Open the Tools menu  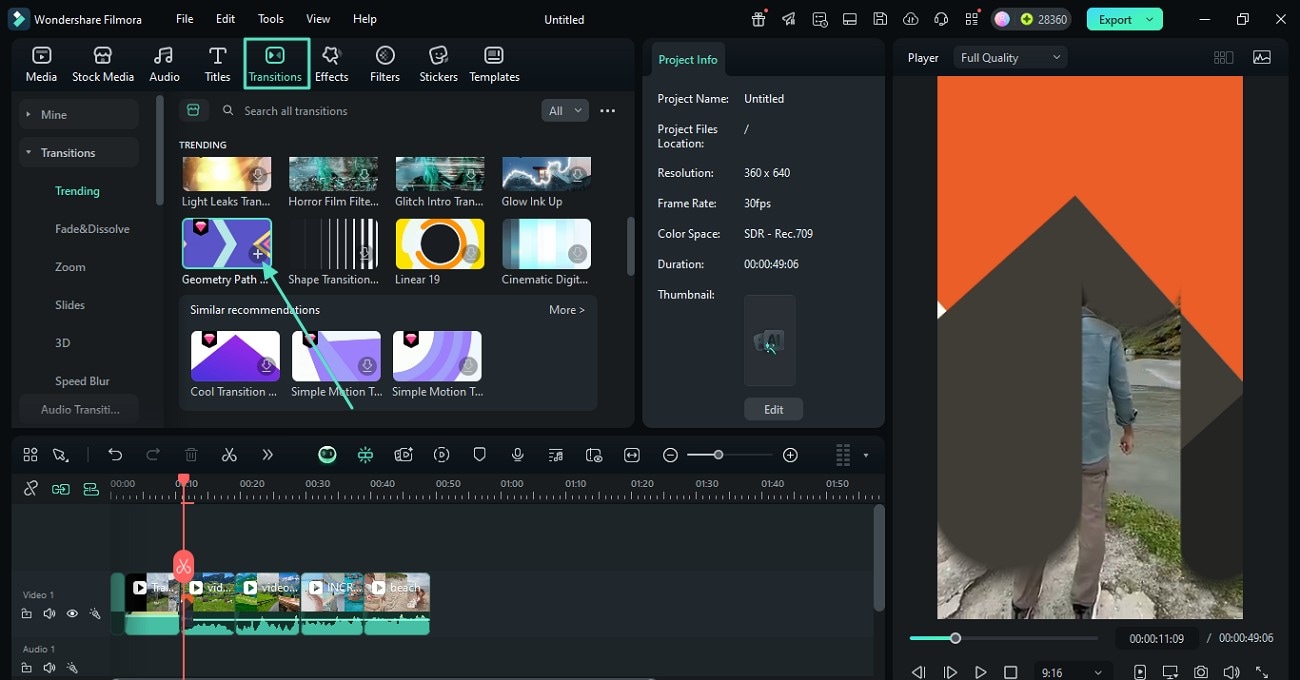(x=270, y=19)
